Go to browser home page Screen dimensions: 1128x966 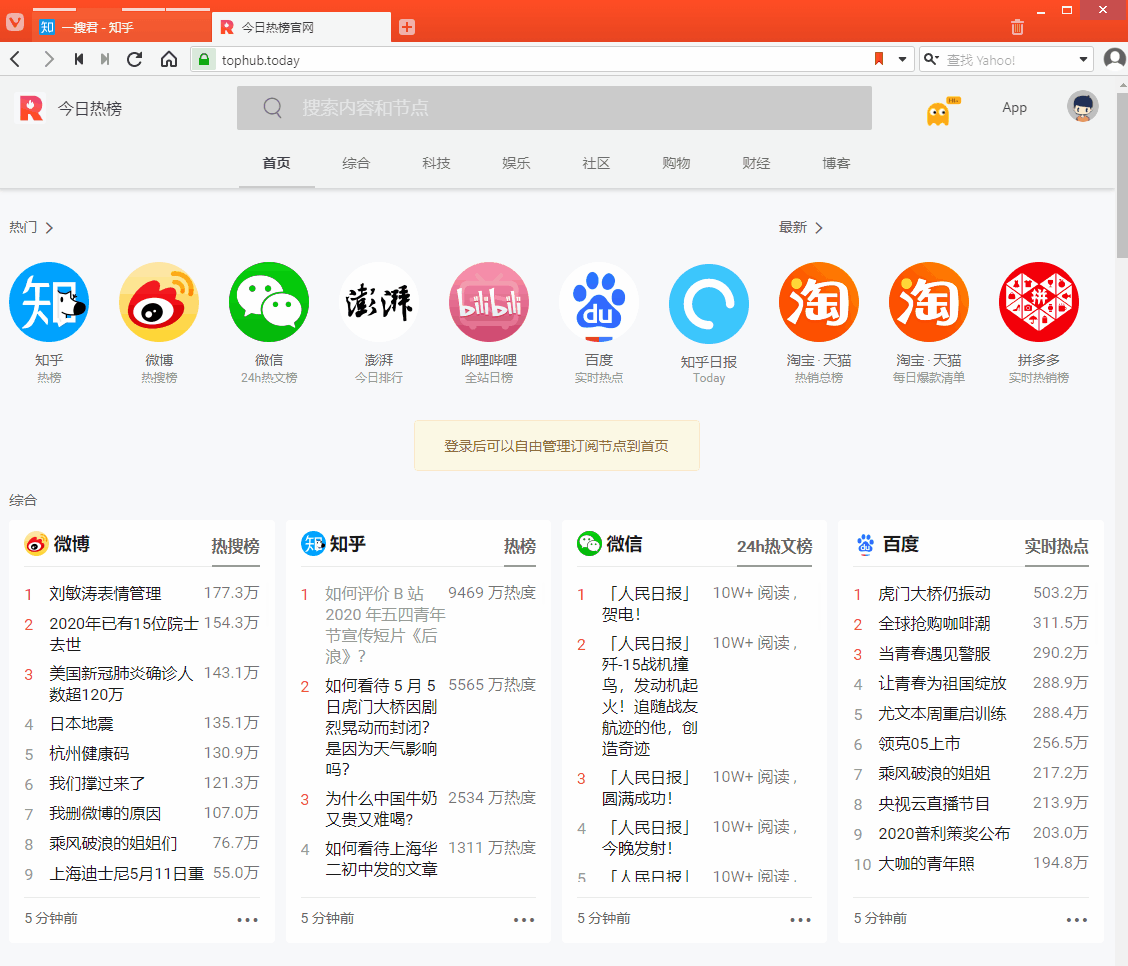coord(168,59)
